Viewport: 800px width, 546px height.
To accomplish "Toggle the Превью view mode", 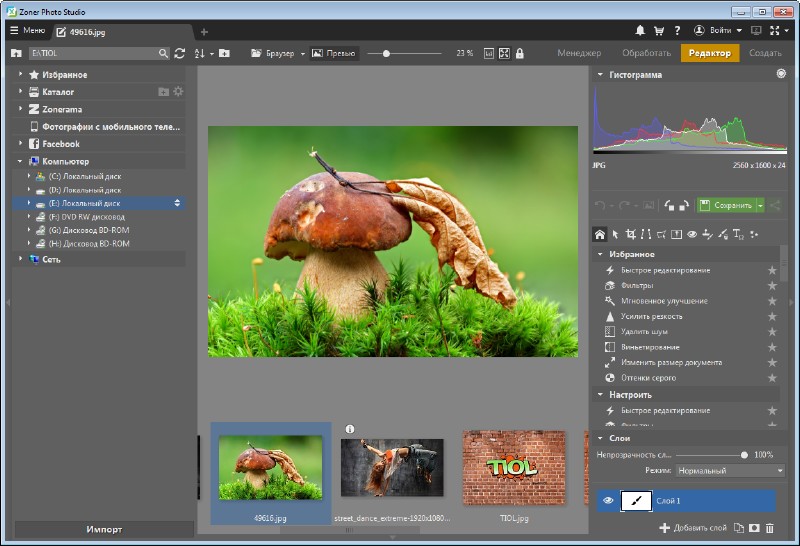I will [x=334, y=53].
